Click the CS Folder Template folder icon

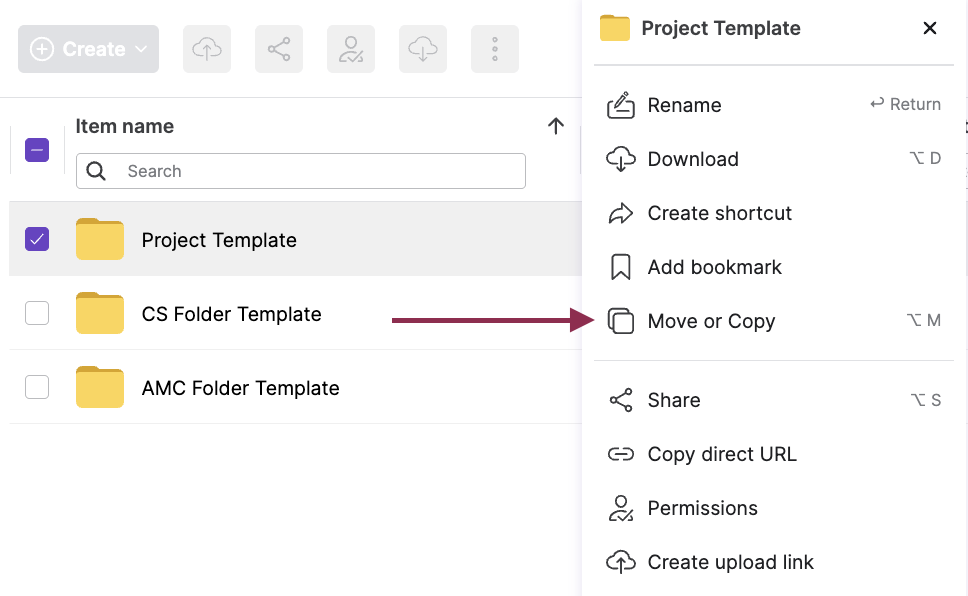tap(100, 314)
